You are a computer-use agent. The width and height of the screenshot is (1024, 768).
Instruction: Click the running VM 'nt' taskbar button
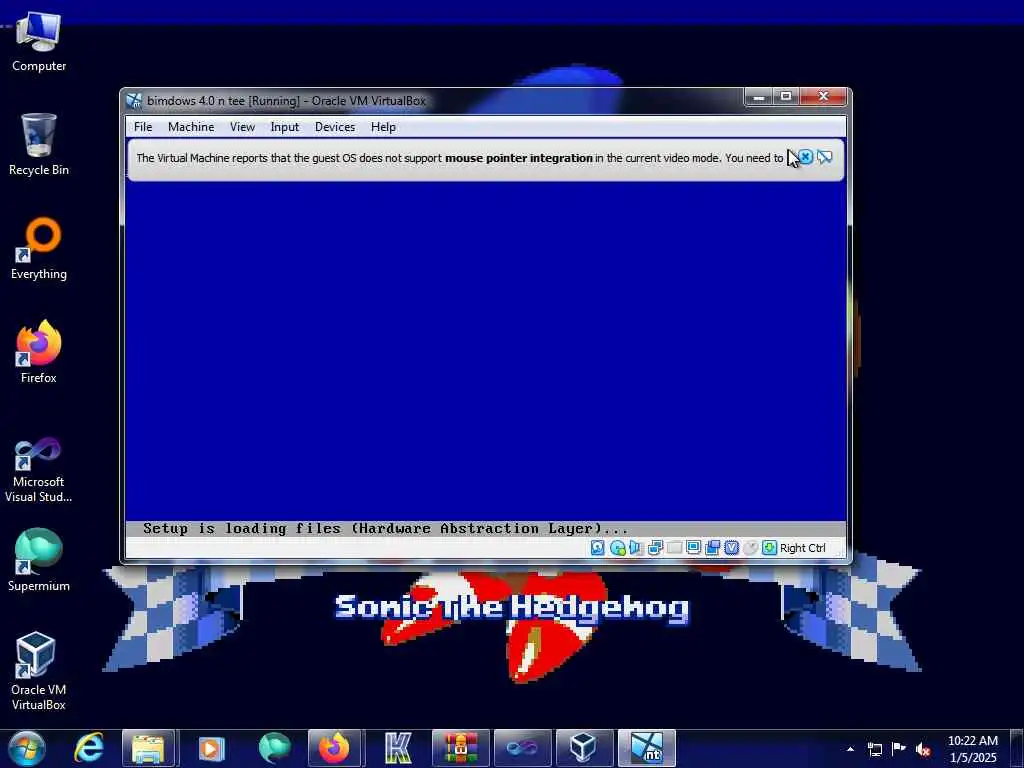coord(647,748)
